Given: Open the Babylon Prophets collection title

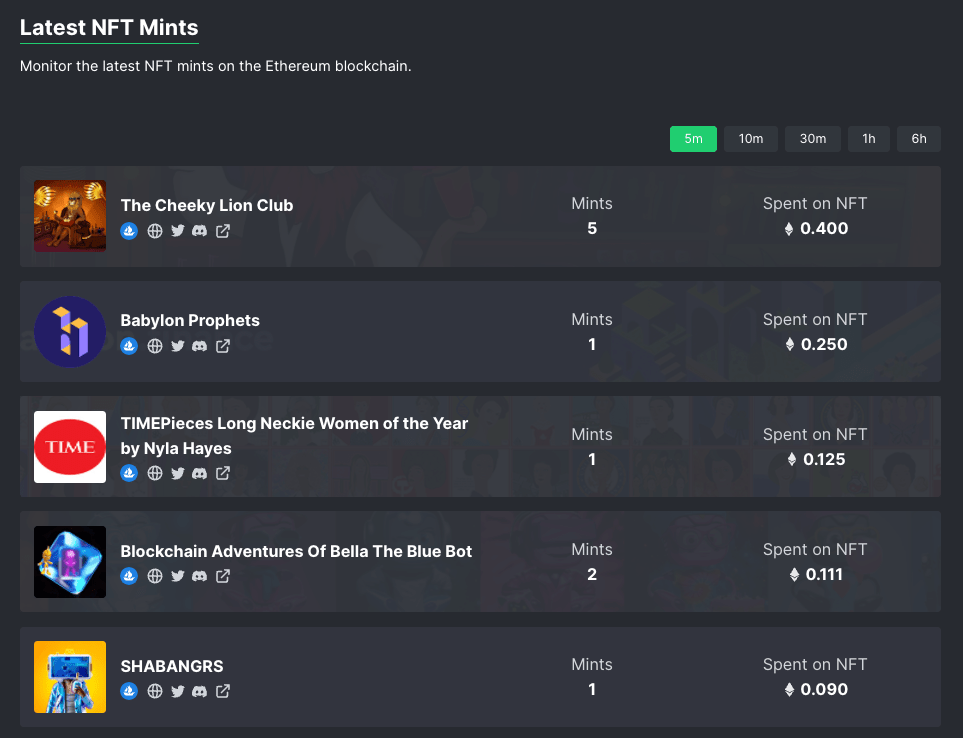Looking at the screenshot, I should coord(190,320).
